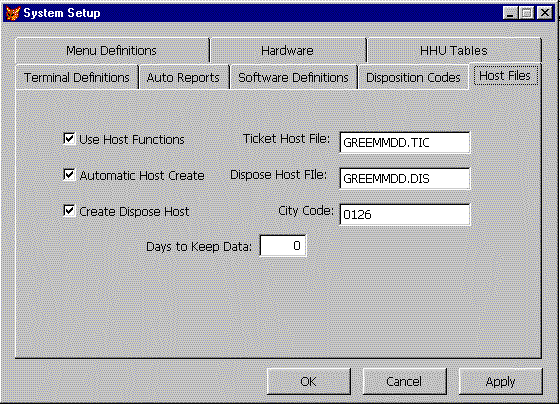Switch to the Hardware tab

tap(288, 50)
